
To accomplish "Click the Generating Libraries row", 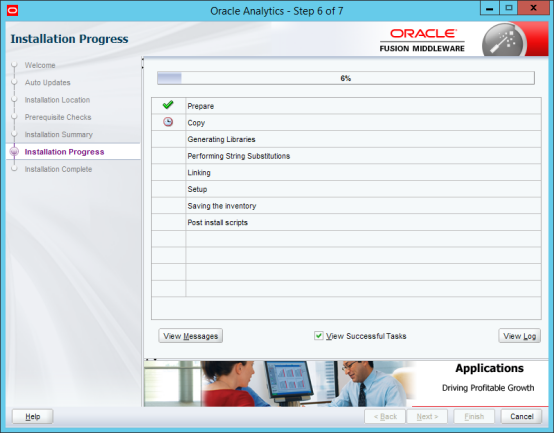I will click(x=346, y=139).
